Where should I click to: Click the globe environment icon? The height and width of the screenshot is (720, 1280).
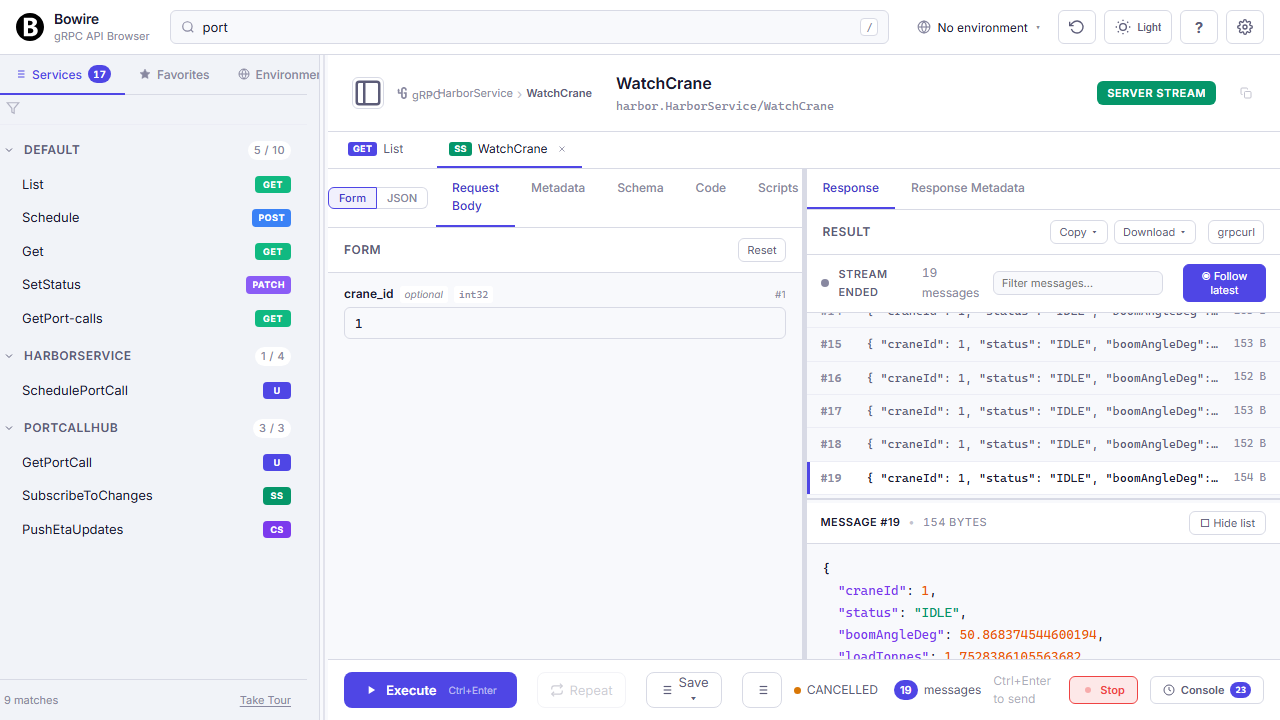(924, 27)
